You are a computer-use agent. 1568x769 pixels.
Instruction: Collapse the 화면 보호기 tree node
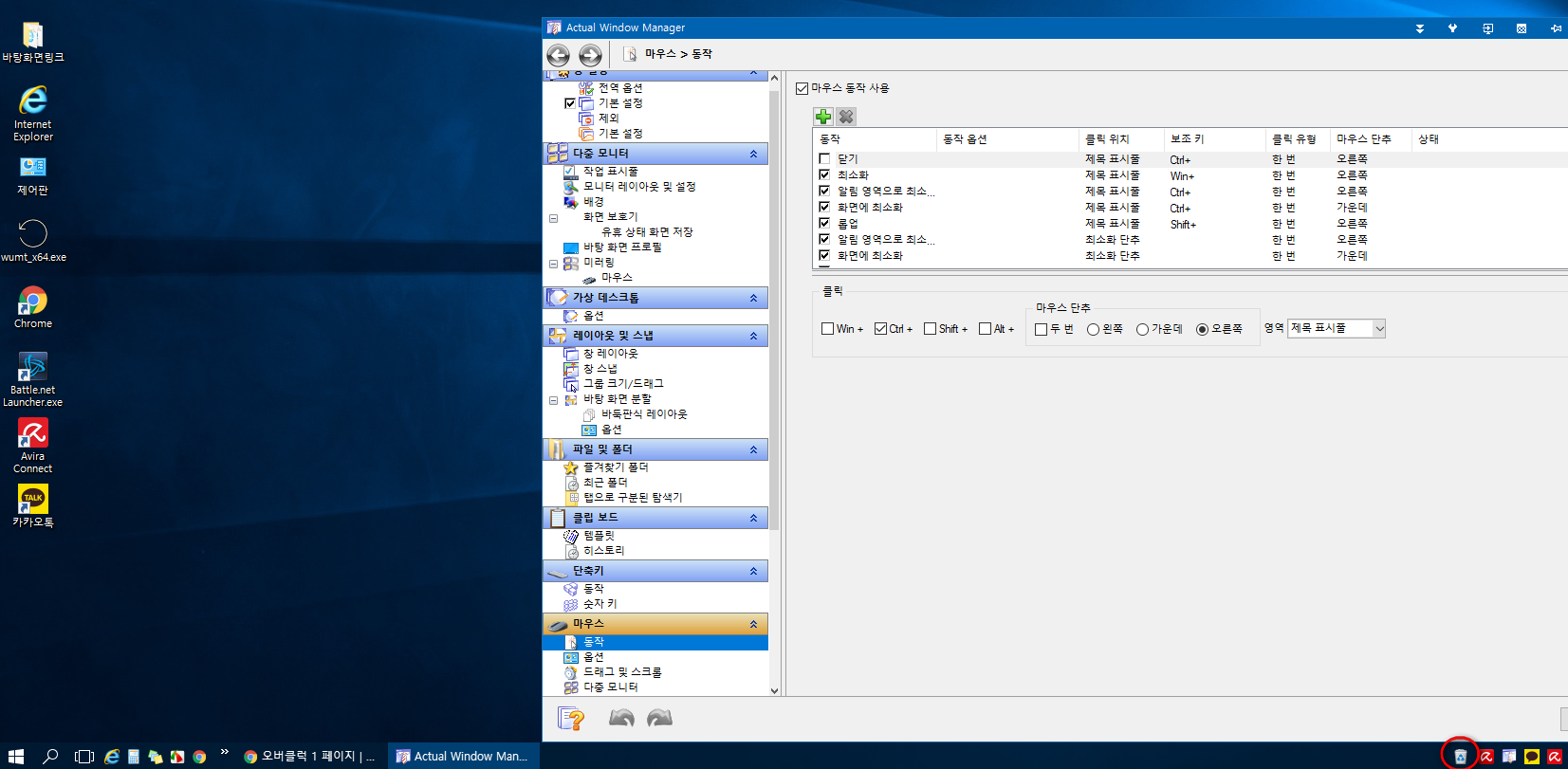click(553, 218)
